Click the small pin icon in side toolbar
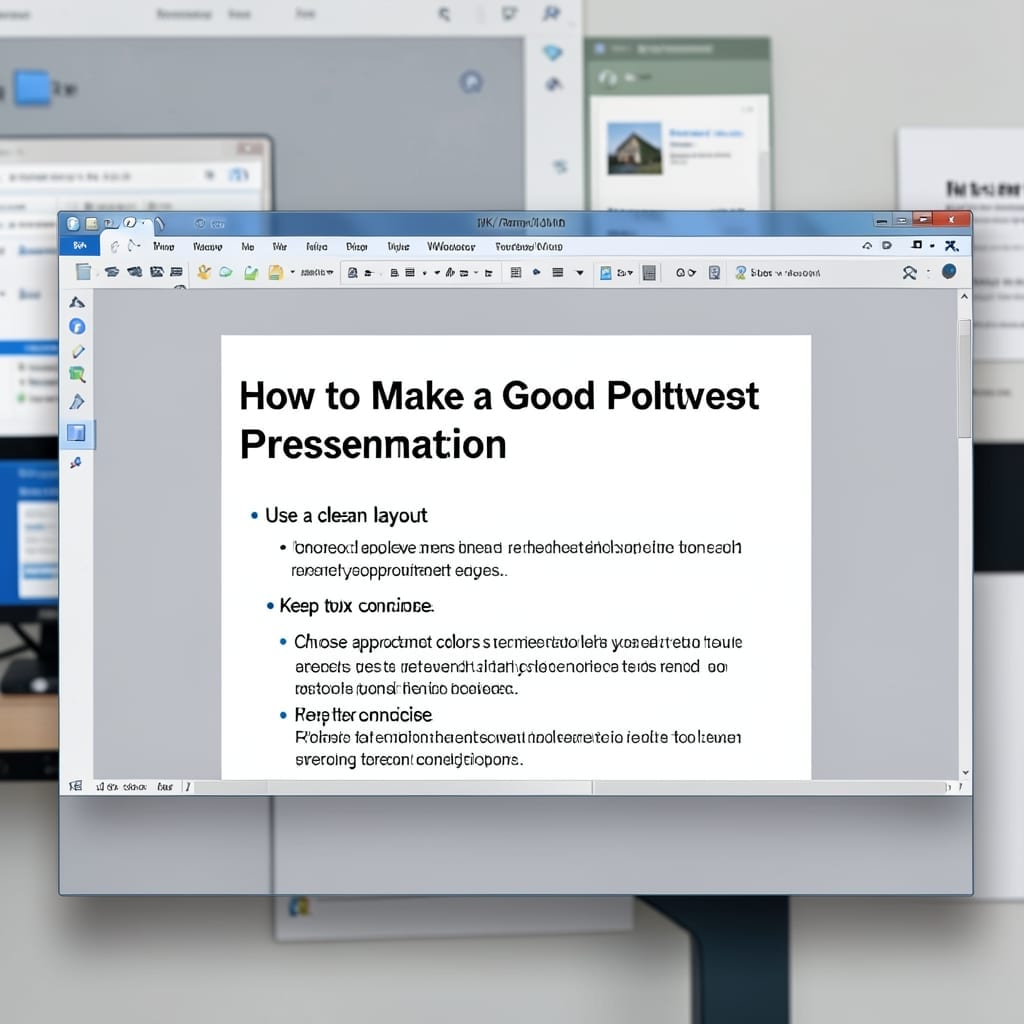Viewport: 1024px width, 1024px height. click(76, 463)
